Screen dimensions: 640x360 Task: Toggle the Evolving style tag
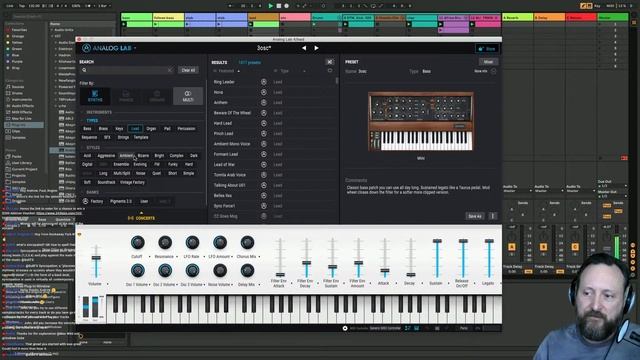click(140, 164)
